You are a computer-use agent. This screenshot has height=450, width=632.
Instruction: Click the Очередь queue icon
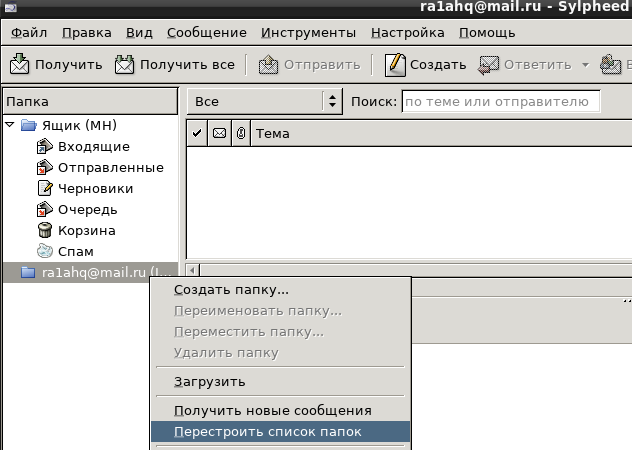45,209
